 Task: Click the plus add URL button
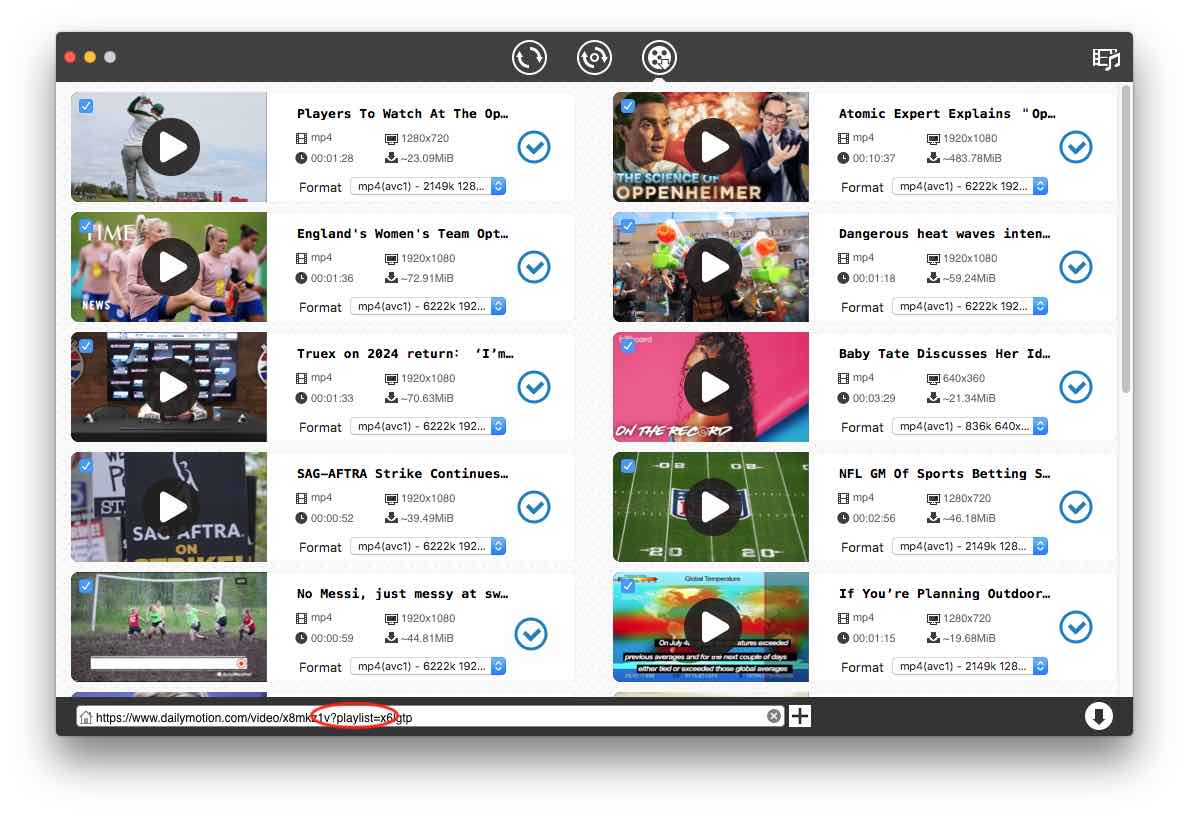[x=800, y=716]
